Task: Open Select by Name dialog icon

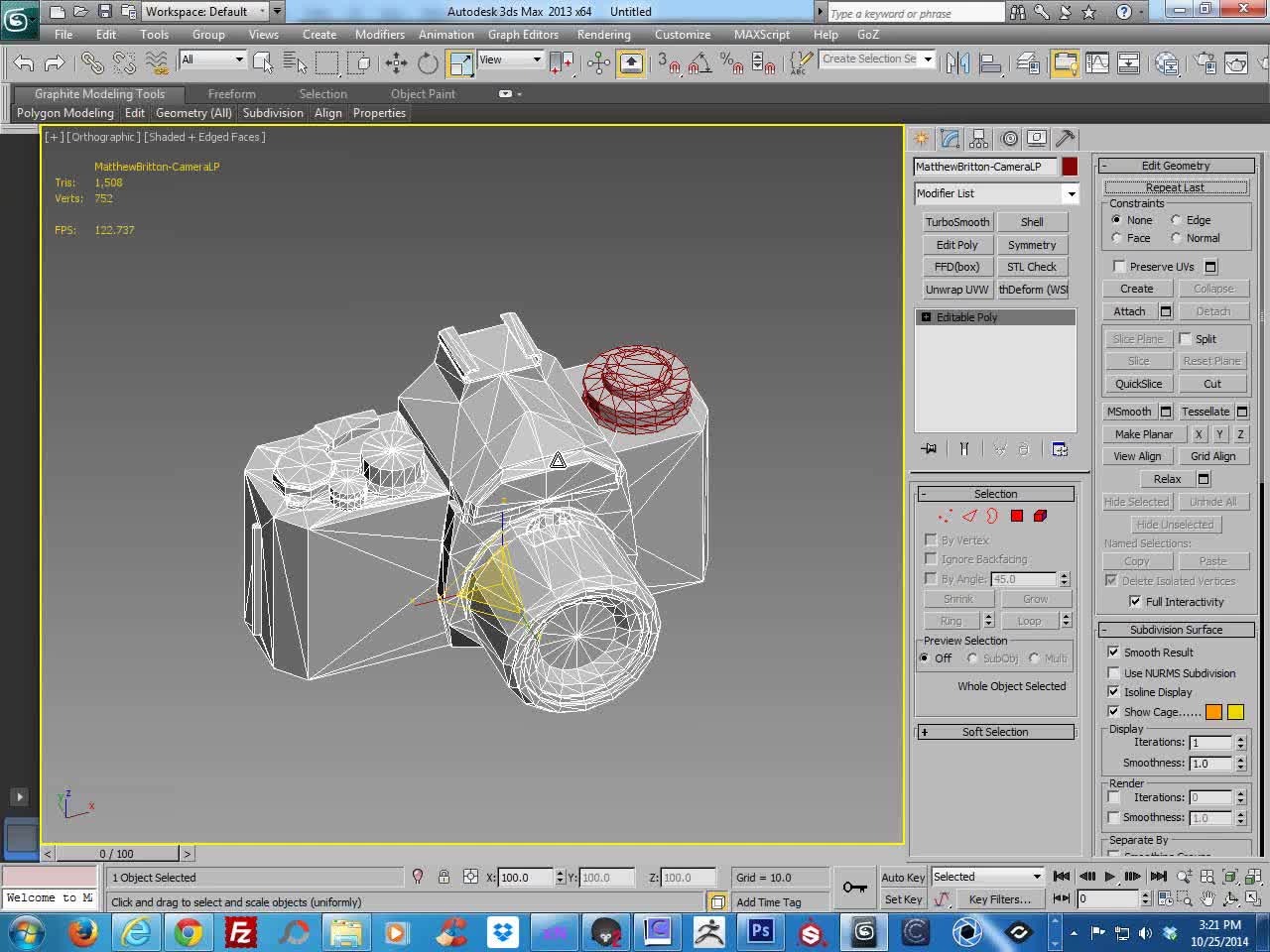Action: click(295, 63)
